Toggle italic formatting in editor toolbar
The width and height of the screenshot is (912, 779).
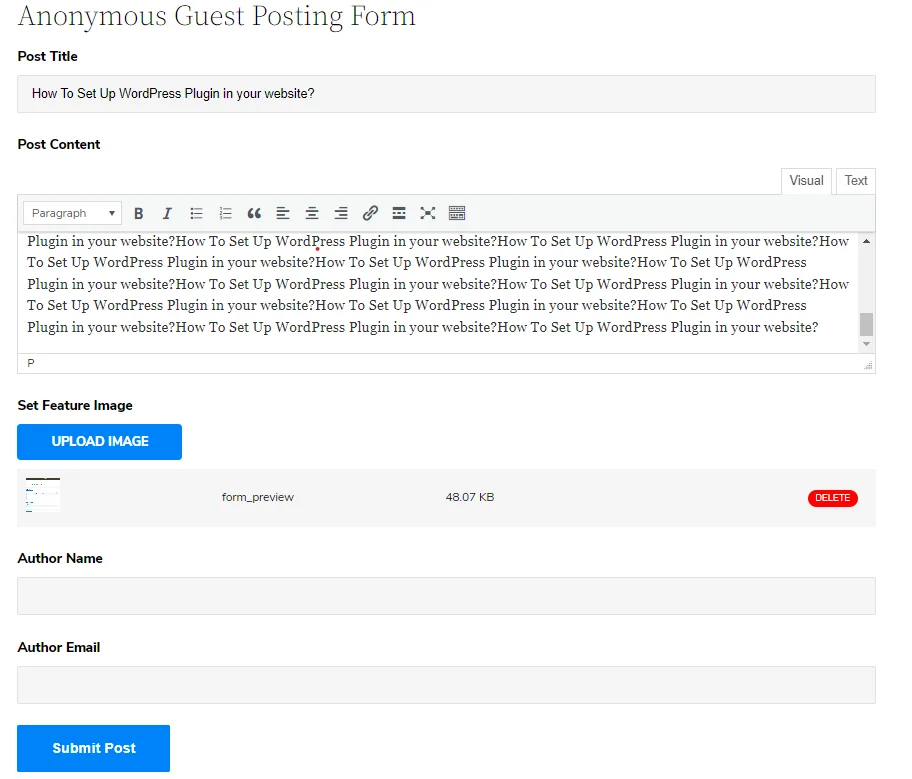pyautogui.click(x=167, y=214)
